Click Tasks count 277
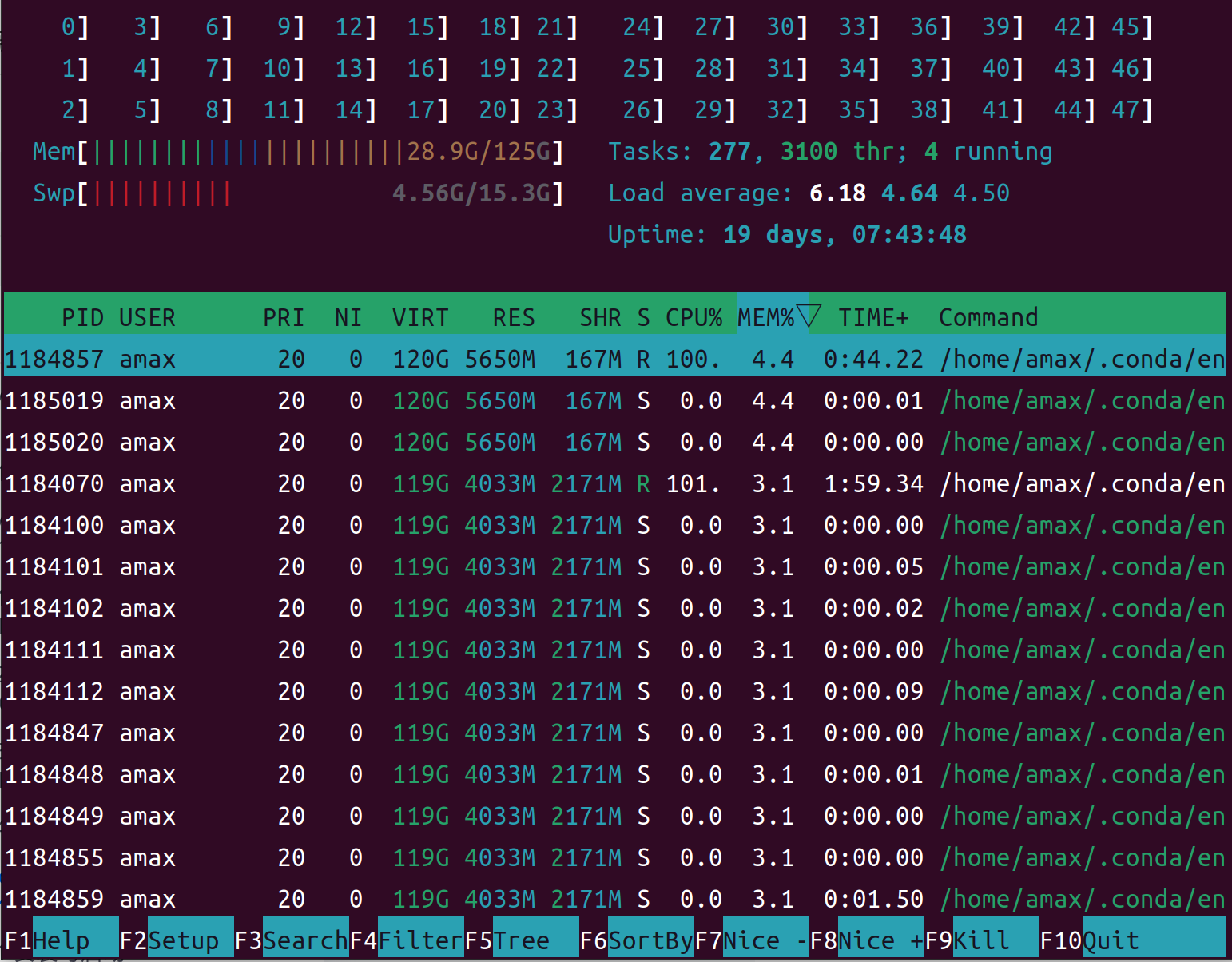Viewport: 1232px width, 962px height. (729, 151)
